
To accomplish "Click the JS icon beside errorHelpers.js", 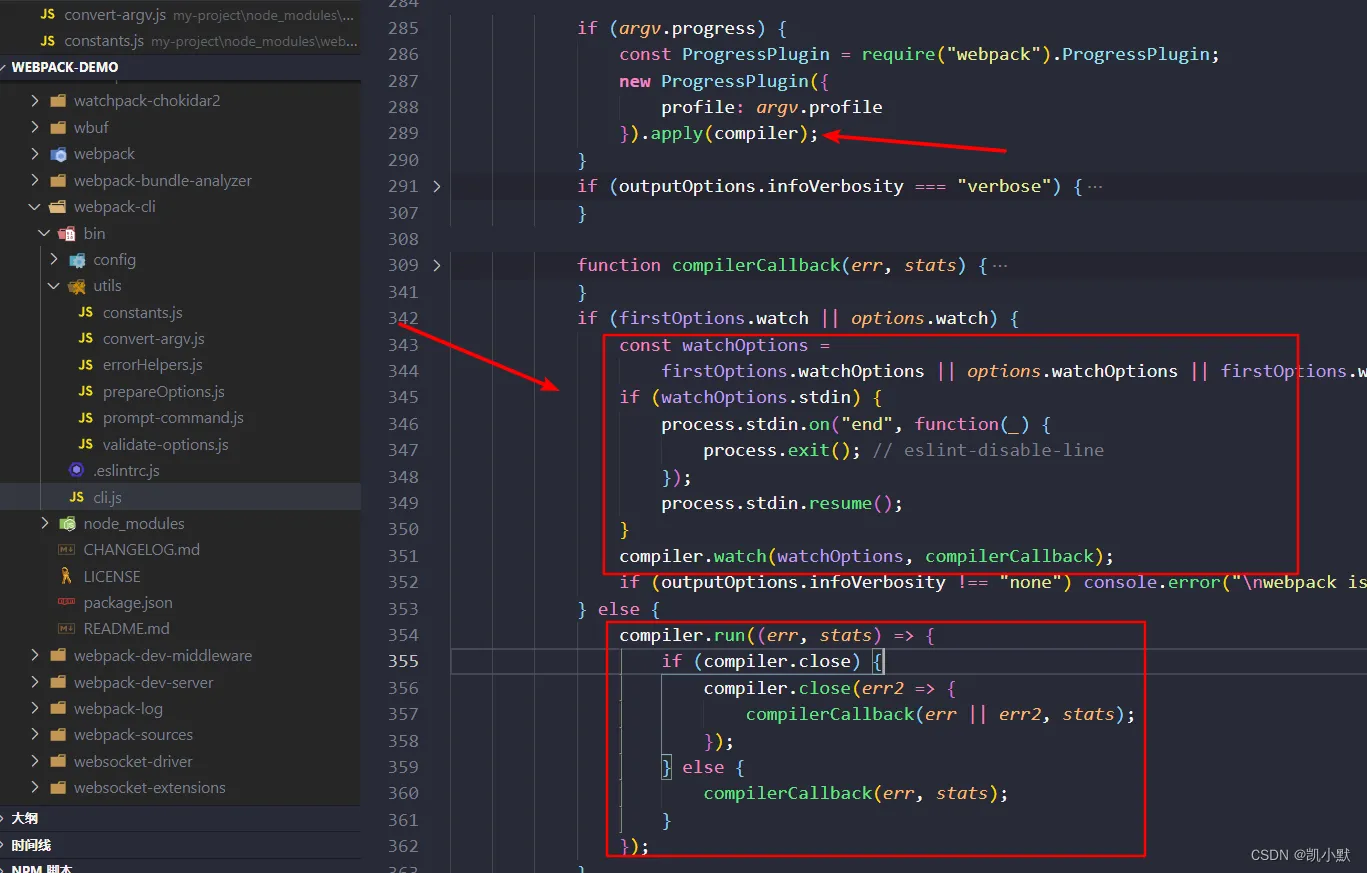I will (x=86, y=365).
